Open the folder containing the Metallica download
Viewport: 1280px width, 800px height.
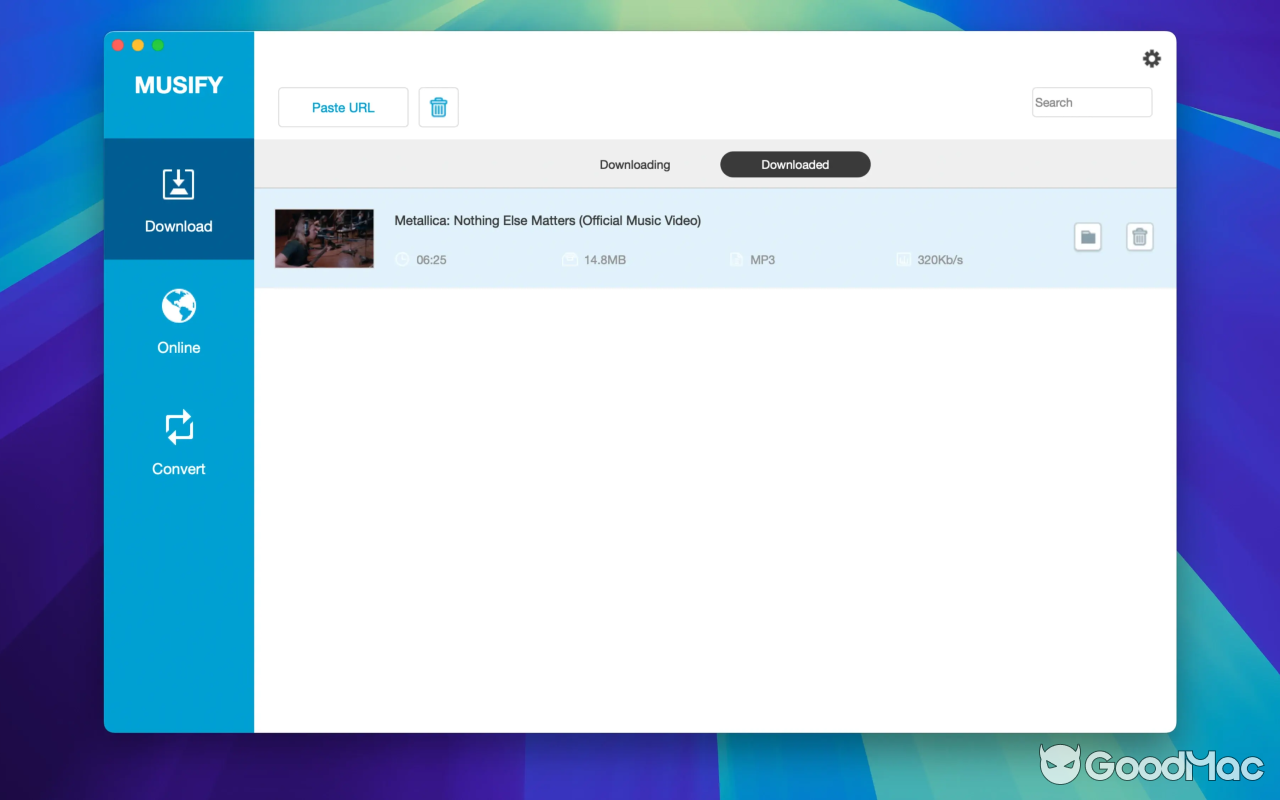pyautogui.click(x=1087, y=236)
